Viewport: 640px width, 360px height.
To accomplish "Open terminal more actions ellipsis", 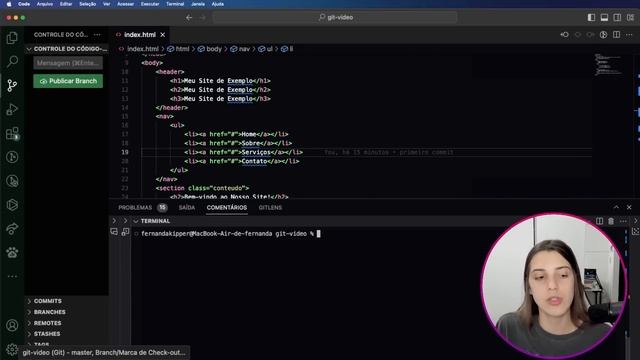I will point(622,221).
